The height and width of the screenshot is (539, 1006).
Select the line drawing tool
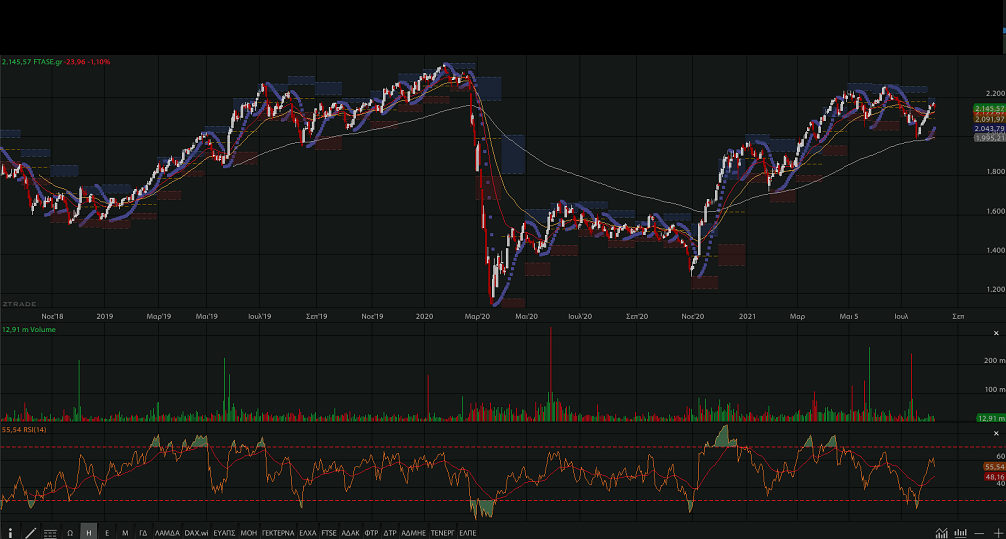(x=30, y=533)
